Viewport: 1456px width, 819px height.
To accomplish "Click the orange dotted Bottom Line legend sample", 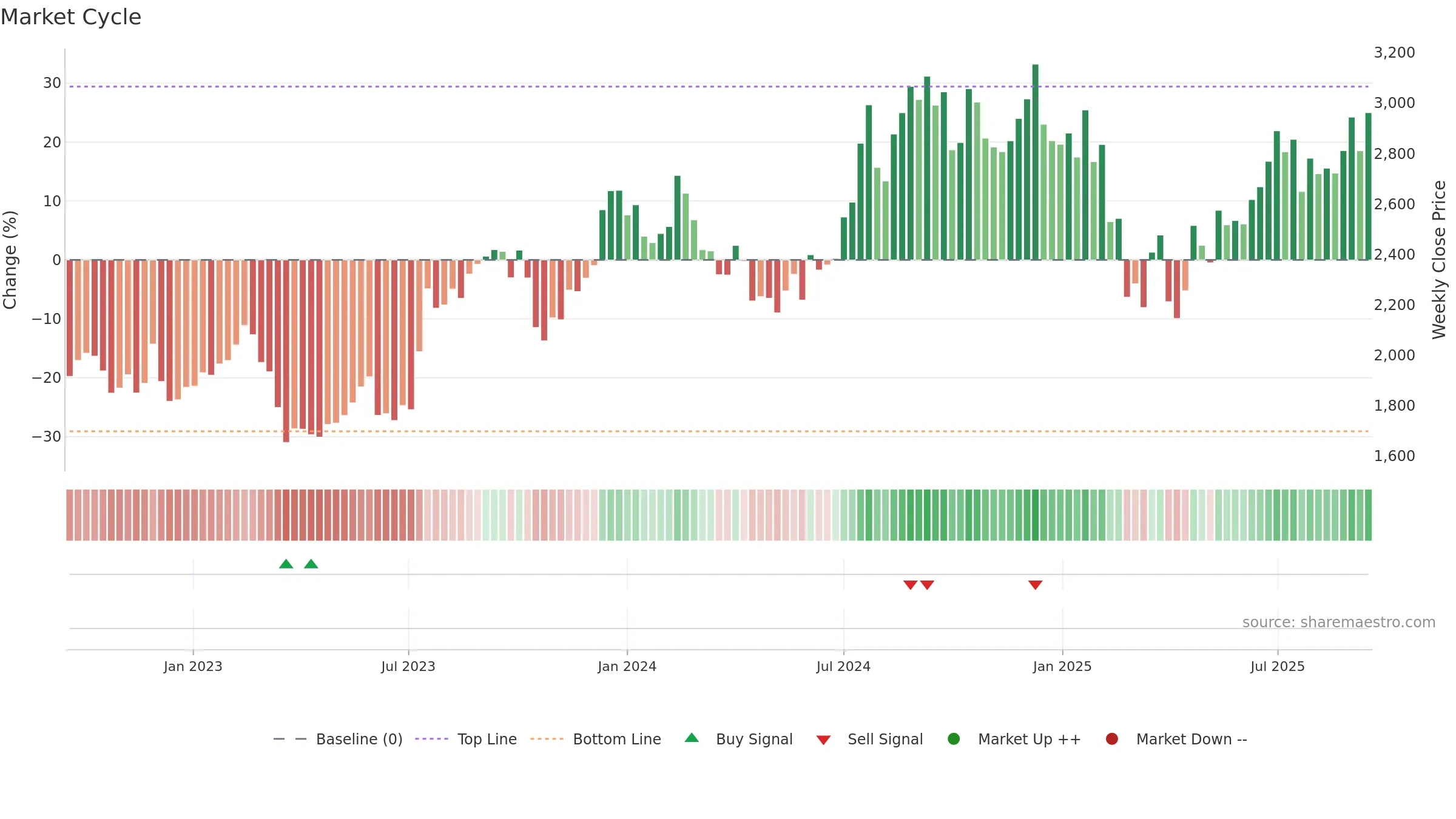I will click(547, 739).
